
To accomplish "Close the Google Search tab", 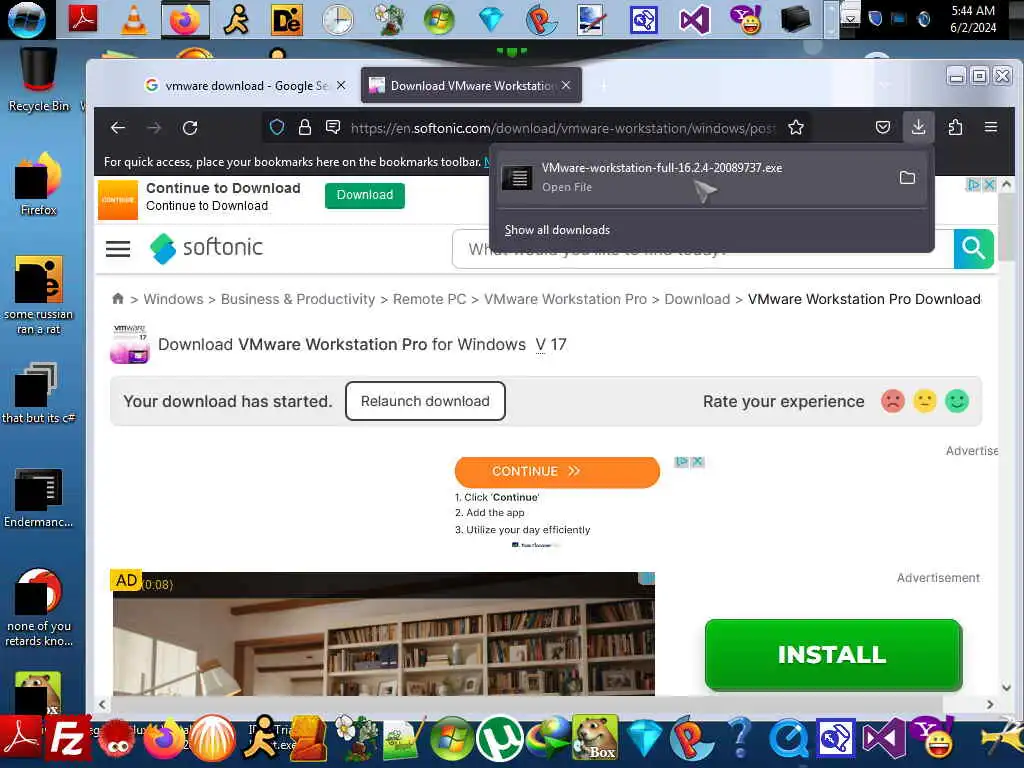I will [341, 86].
